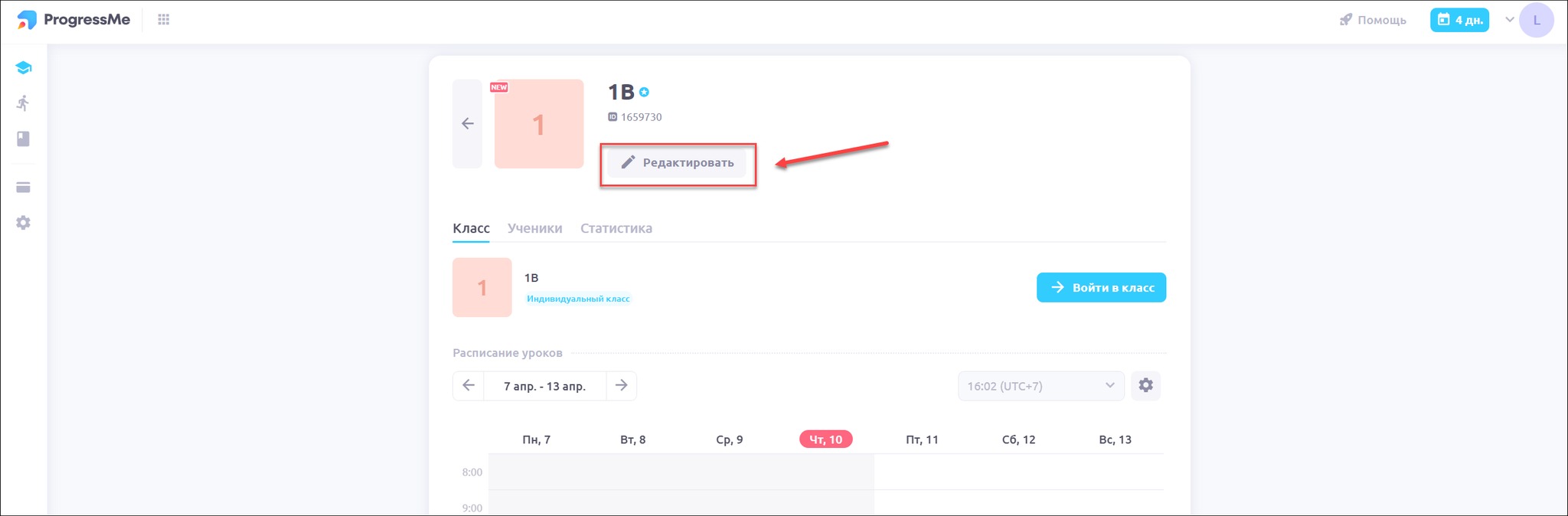Open the book materials sidebar icon
The image size is (1568, 516).
click(24, 139)
